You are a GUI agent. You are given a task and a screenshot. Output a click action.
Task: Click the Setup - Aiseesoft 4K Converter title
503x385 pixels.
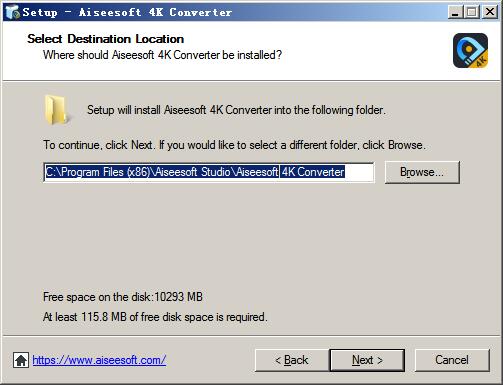[x=127, y=12]
